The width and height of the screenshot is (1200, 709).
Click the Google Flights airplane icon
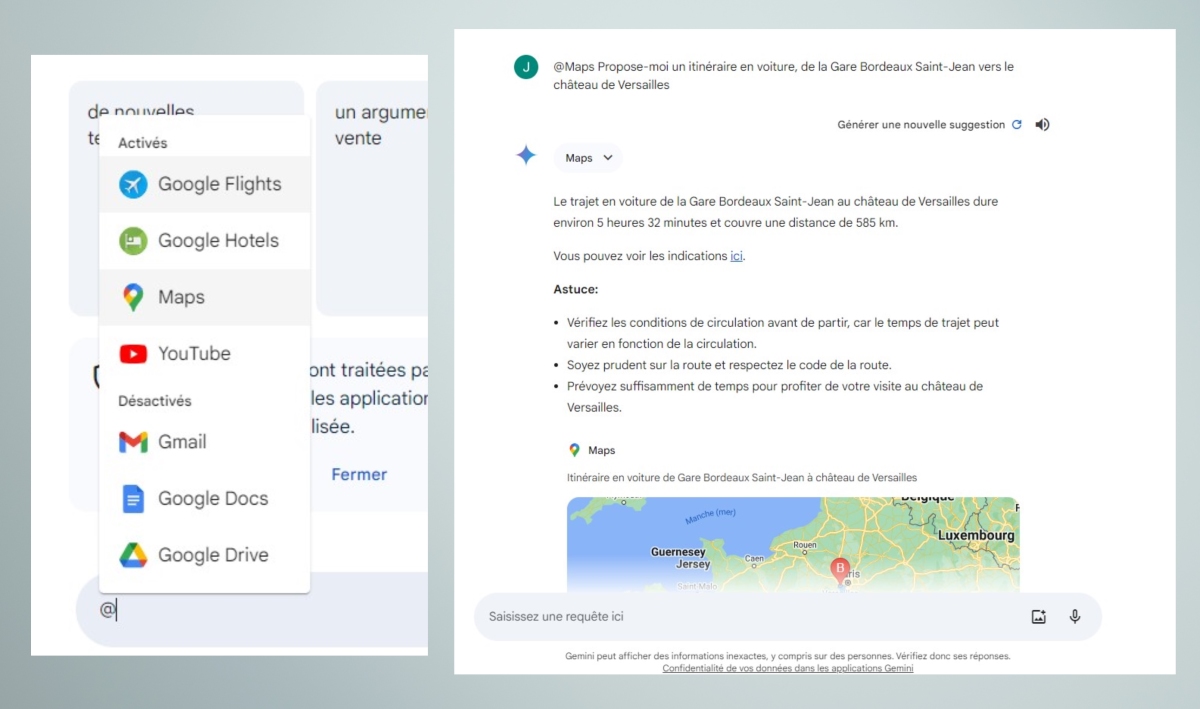(x=133, y=184)
